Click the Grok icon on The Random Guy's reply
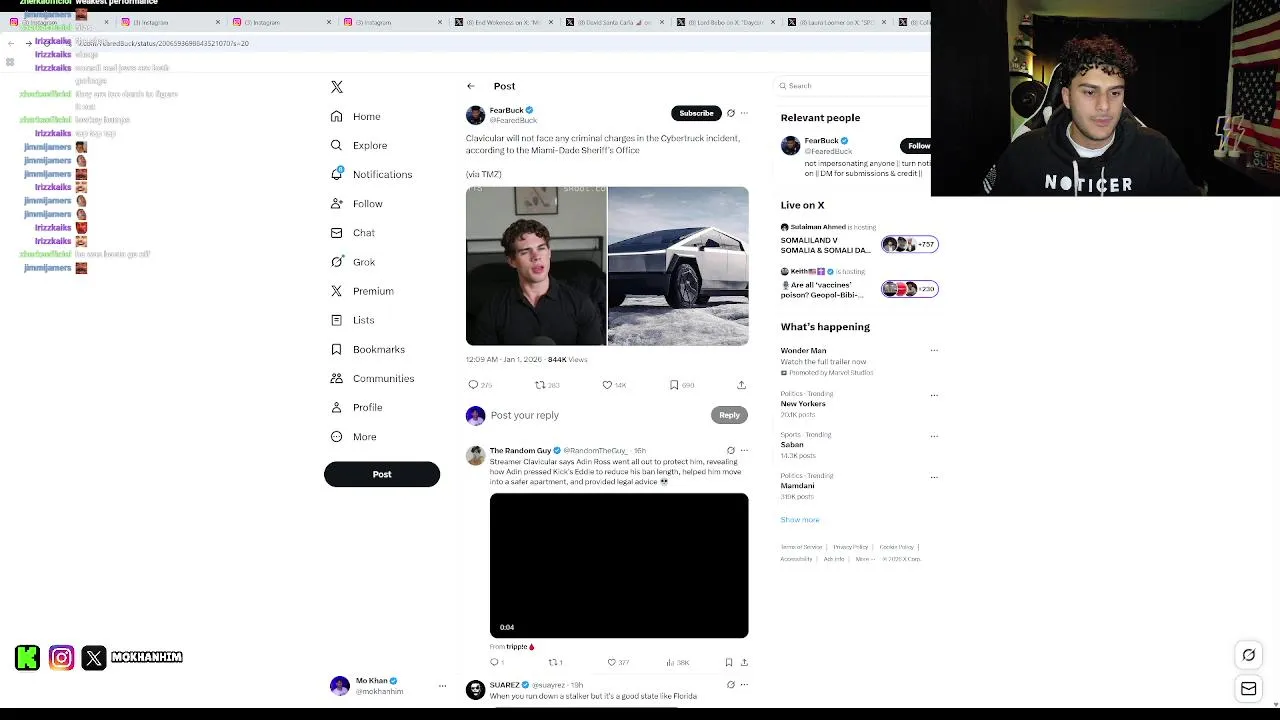The image size is (1280, 720). pyautogui.click(x=731, y=451)
